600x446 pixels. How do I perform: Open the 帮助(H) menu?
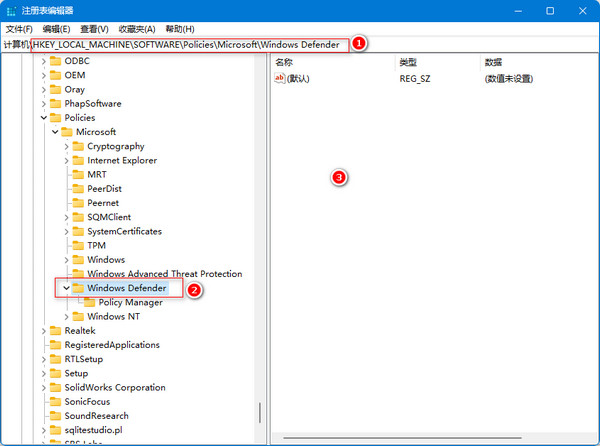tap(180, 29)
